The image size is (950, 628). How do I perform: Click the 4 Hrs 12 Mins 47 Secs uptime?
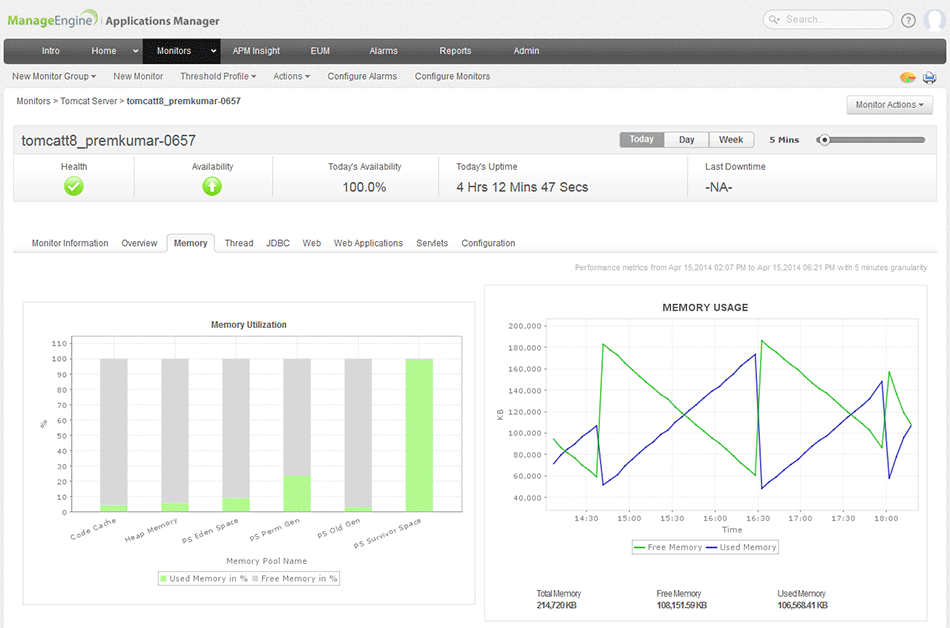point(522,187)
